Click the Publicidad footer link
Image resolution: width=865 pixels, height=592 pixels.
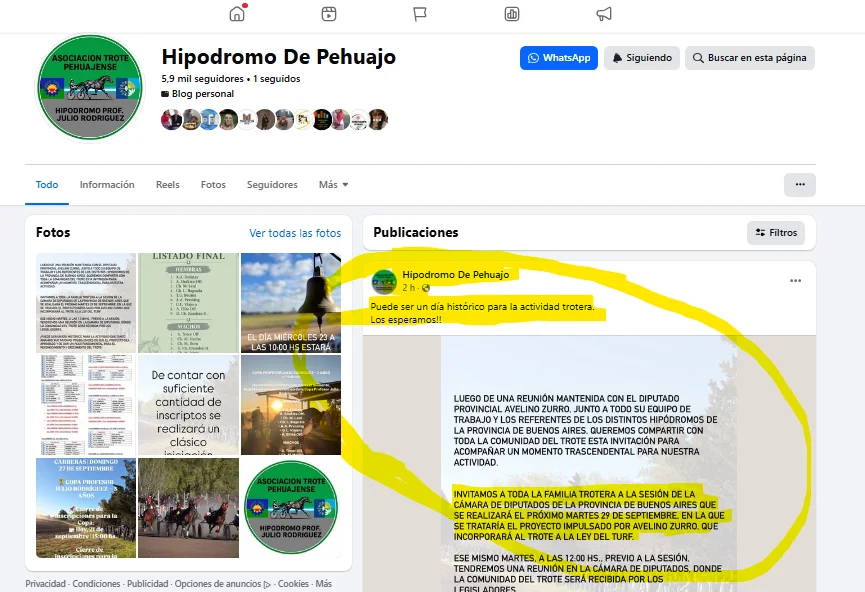148,584
